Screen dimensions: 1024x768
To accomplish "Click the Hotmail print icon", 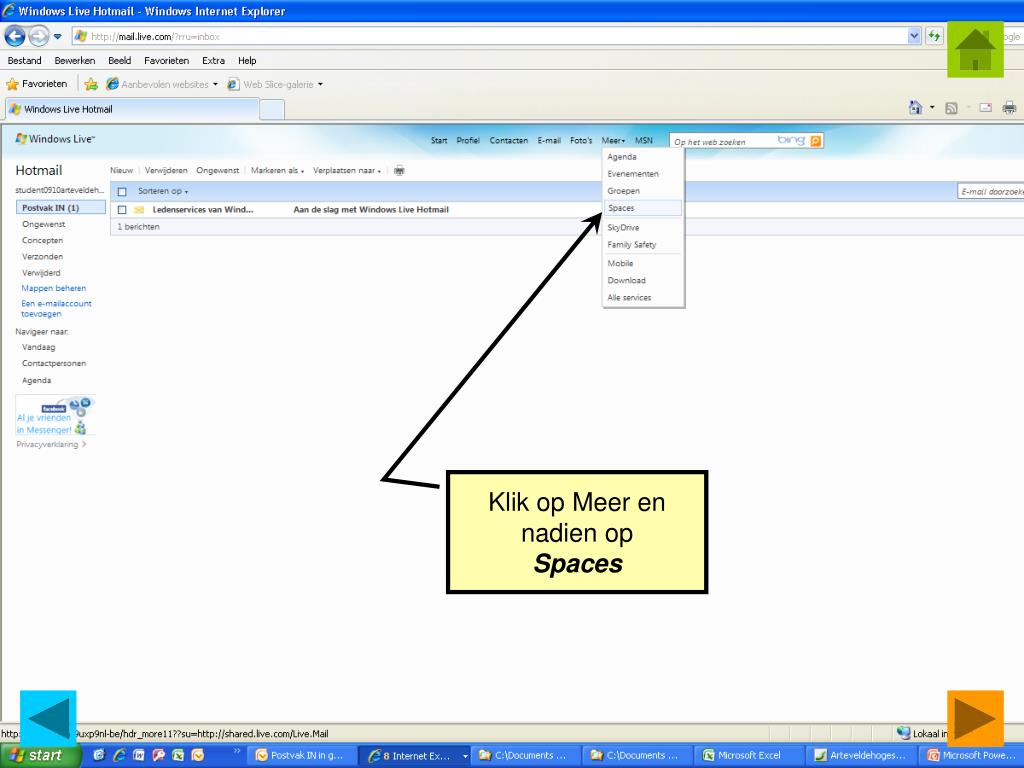I will click(399, 170).
